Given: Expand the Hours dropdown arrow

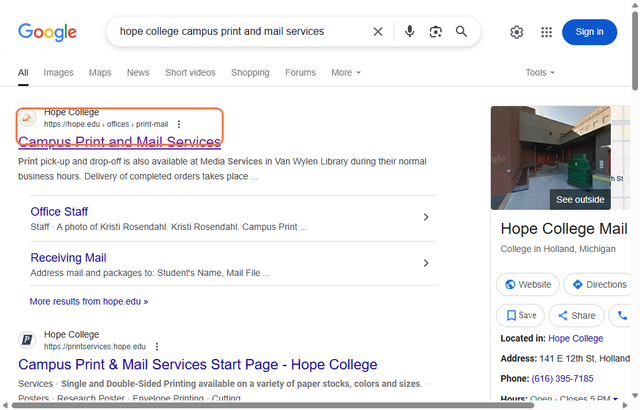Looking at the screenshot, I should coord(615,399).
